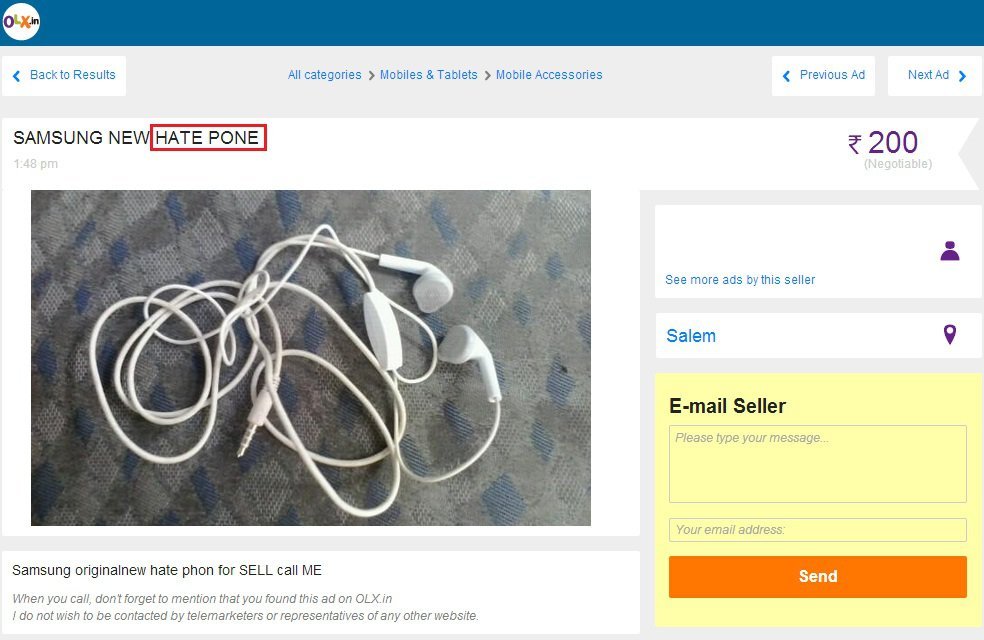Click the orange Send button

(x=818, y=577)
